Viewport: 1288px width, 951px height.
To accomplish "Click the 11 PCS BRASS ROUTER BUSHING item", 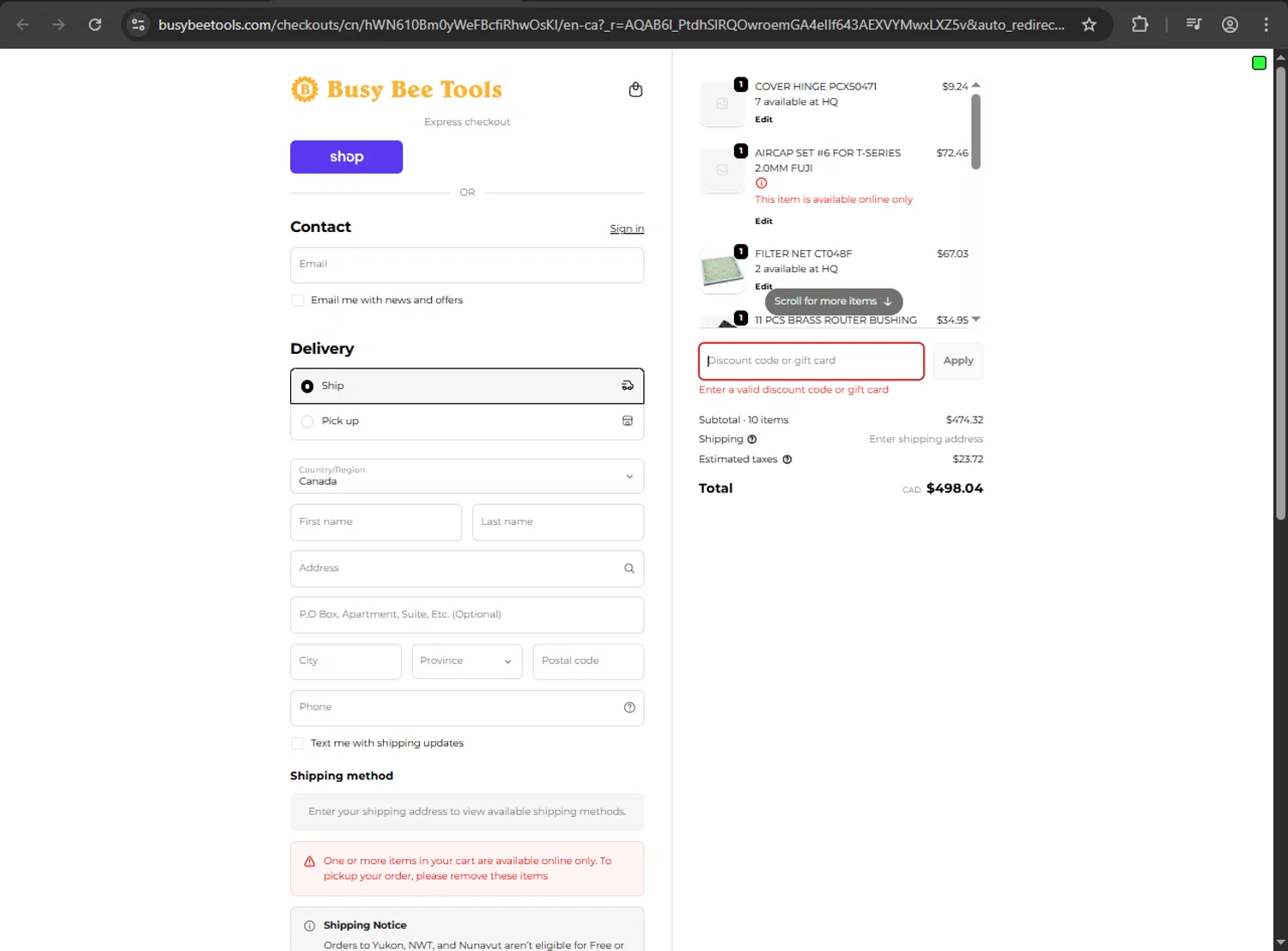I will pos(835,320).
